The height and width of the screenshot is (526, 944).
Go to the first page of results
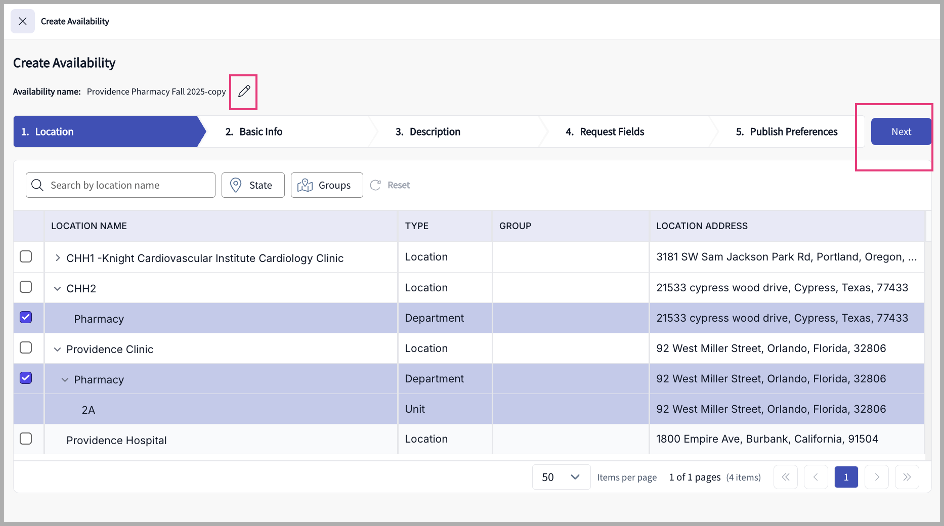point(785,477)
